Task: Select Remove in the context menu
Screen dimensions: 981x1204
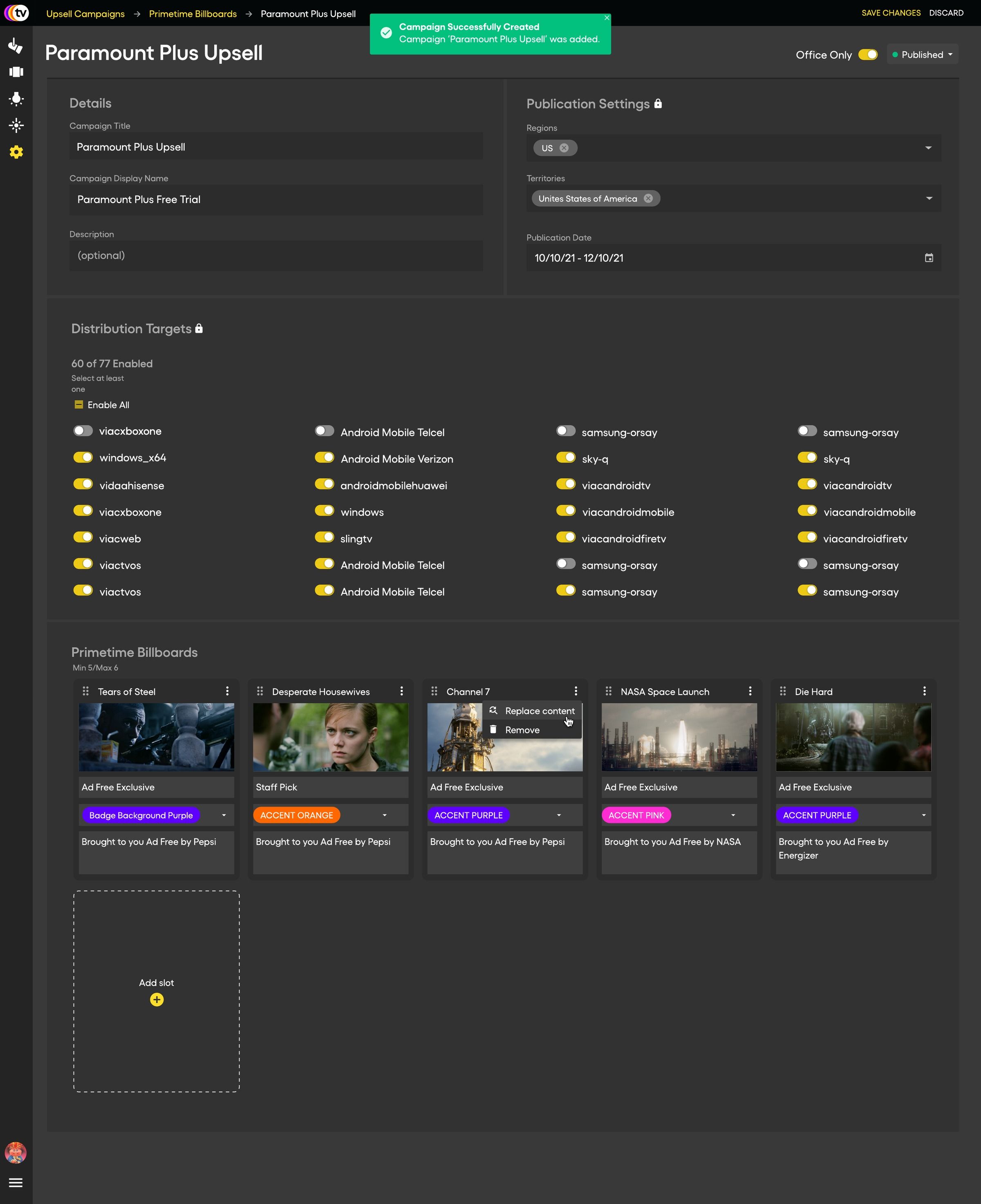Action: tap(532, 730)
